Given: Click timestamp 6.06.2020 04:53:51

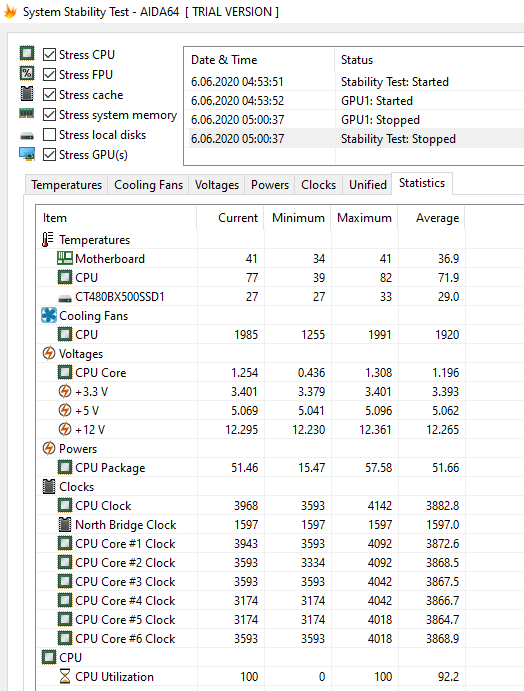Looking at the screenshot, I should tap(237, 82).
